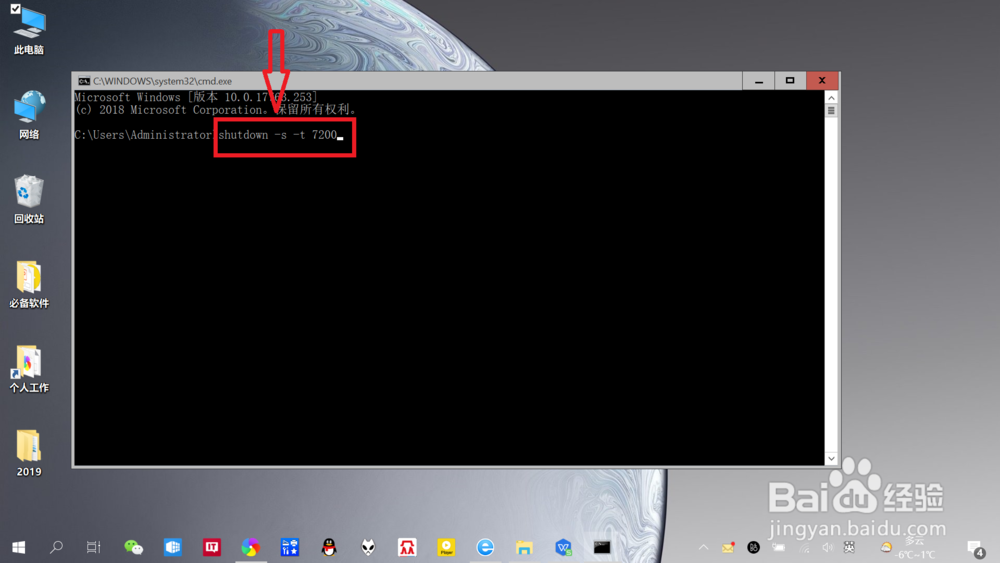
Task: Select the 2019 folder on desktop
Action: pos(29,453)
